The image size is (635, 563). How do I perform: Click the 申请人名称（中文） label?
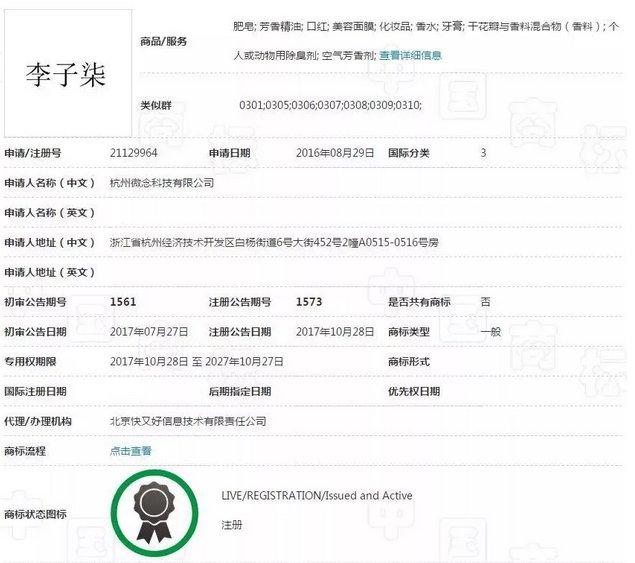click(49, 183)
